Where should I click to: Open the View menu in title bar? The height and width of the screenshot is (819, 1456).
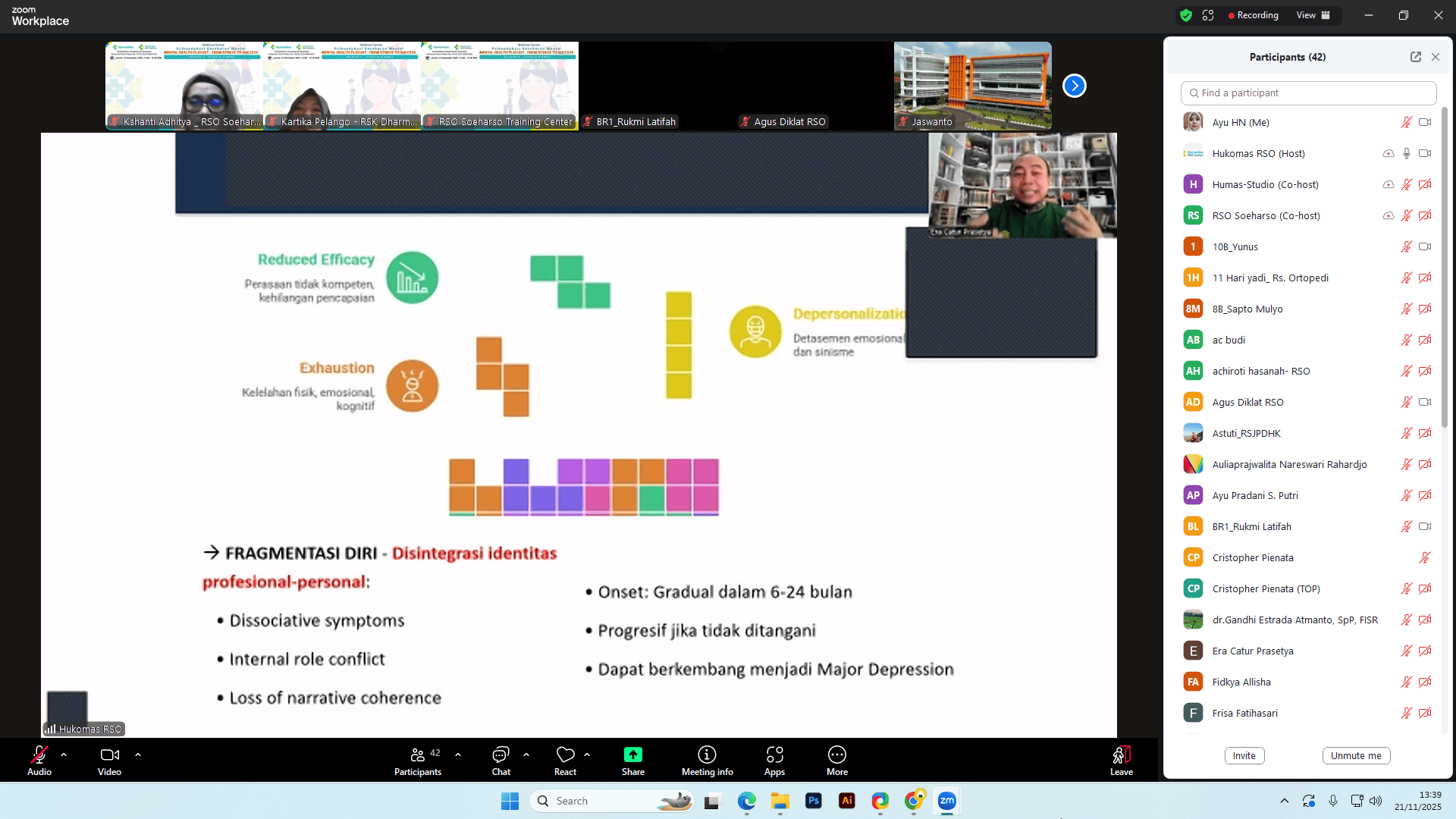point(1313,15)
